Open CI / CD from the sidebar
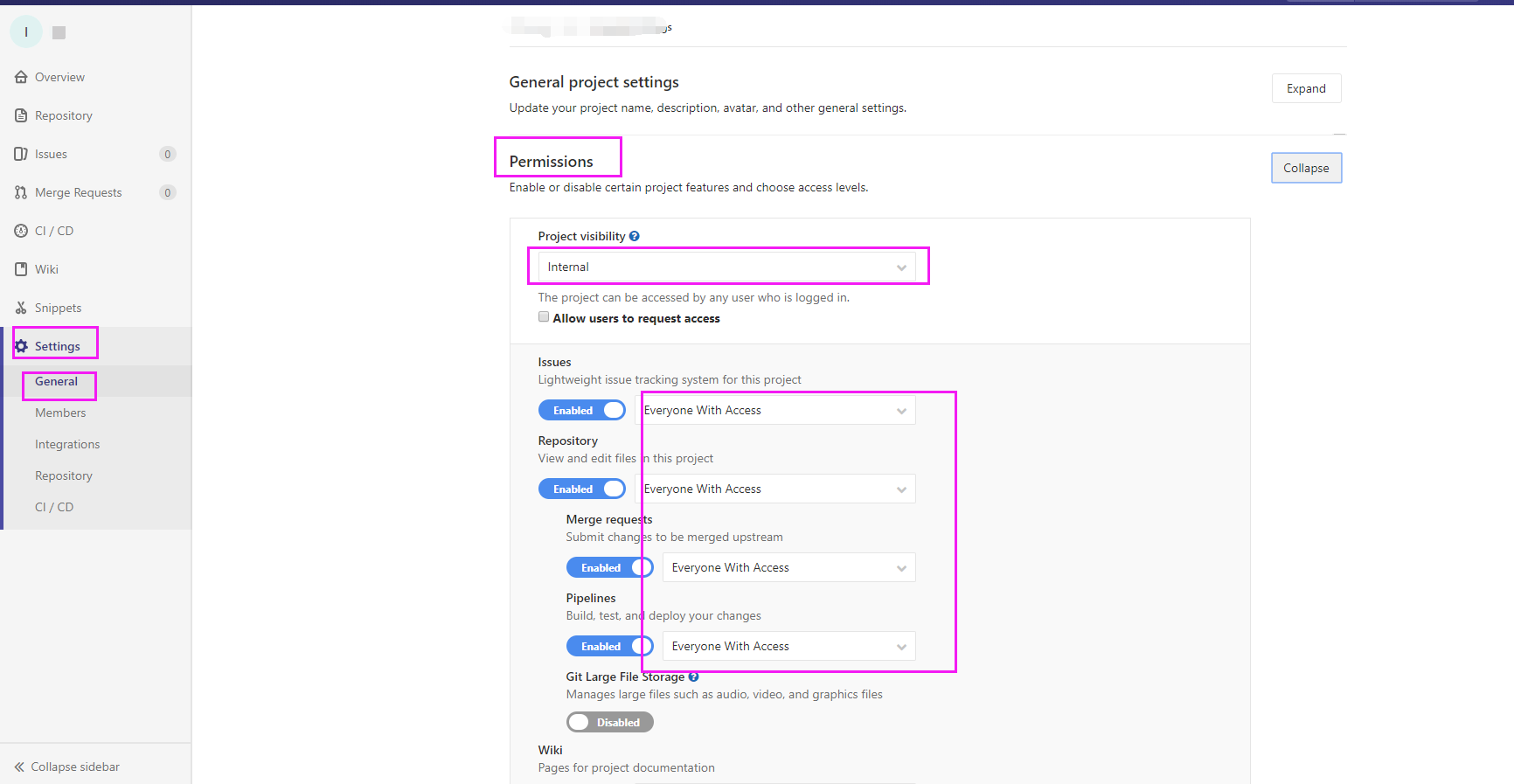This screenshot has height=784, width=1514. point(20,231)
